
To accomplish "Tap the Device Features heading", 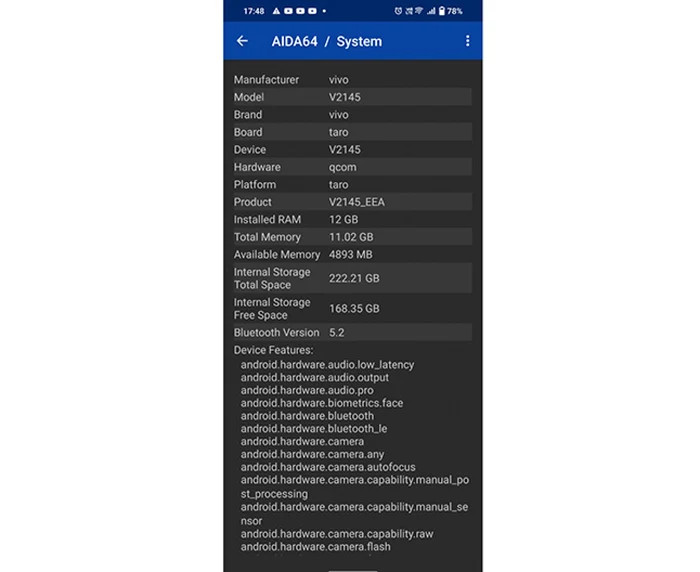I will (x=273, y=350).
